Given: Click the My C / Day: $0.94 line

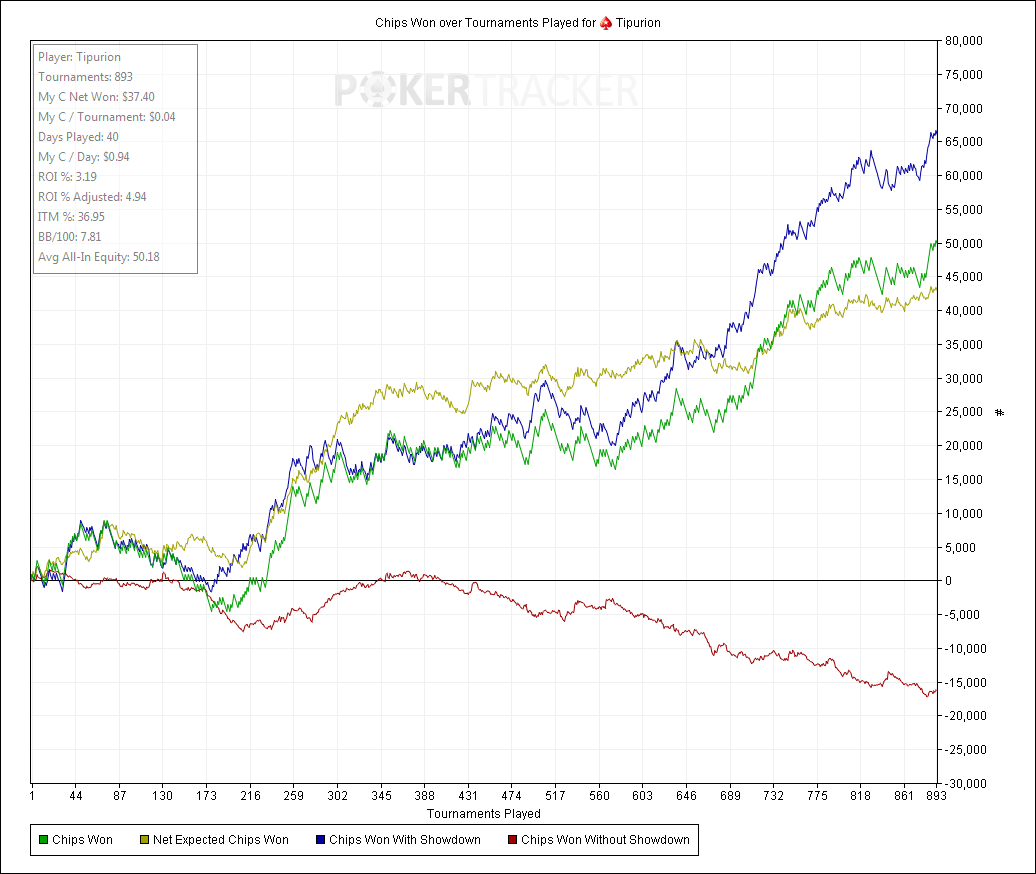Looking at the screenshot, I should pyautogui.click(x=84, y=157).
